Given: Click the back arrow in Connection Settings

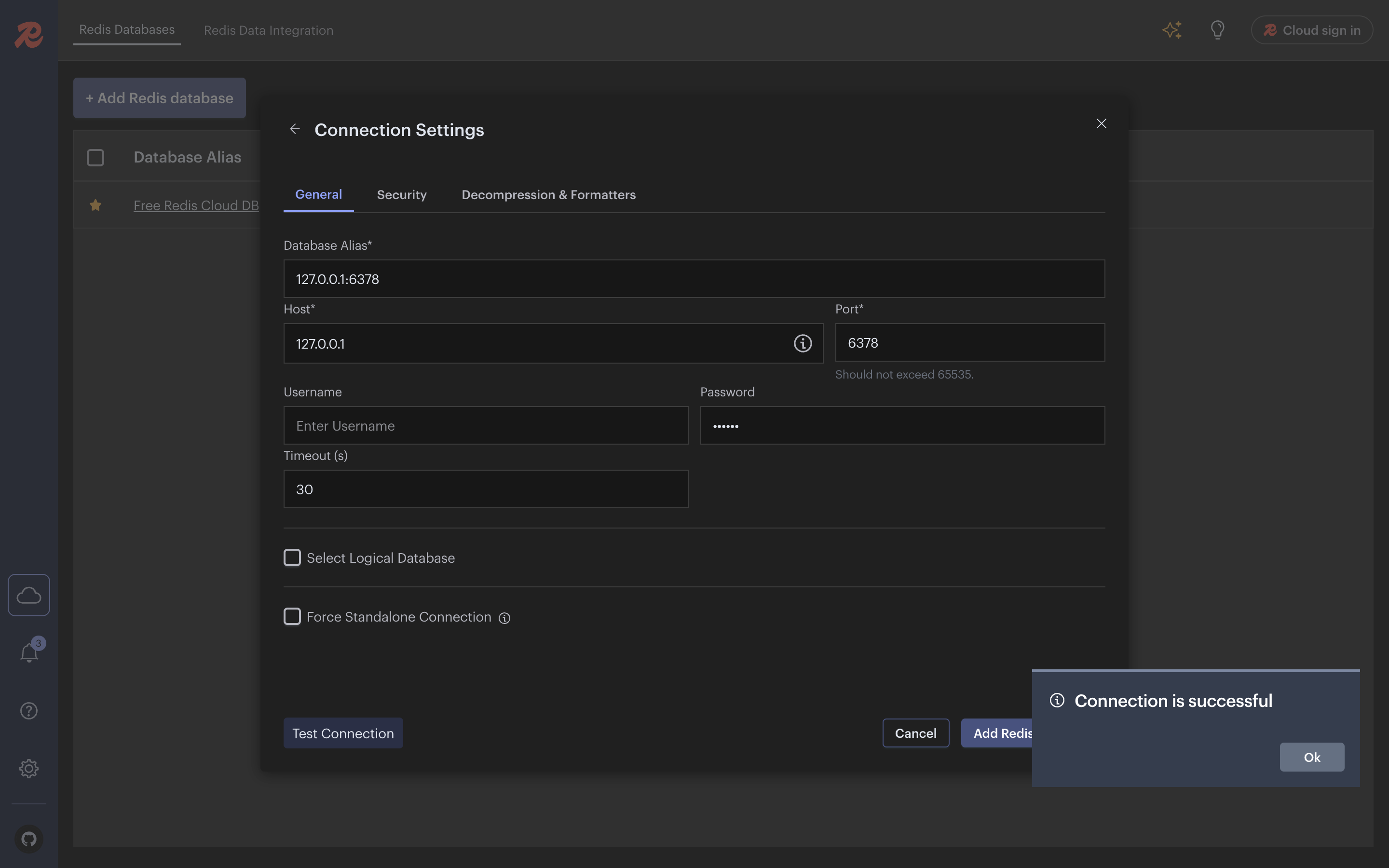Looking at the screenshot, I should [x=295, y=129].
